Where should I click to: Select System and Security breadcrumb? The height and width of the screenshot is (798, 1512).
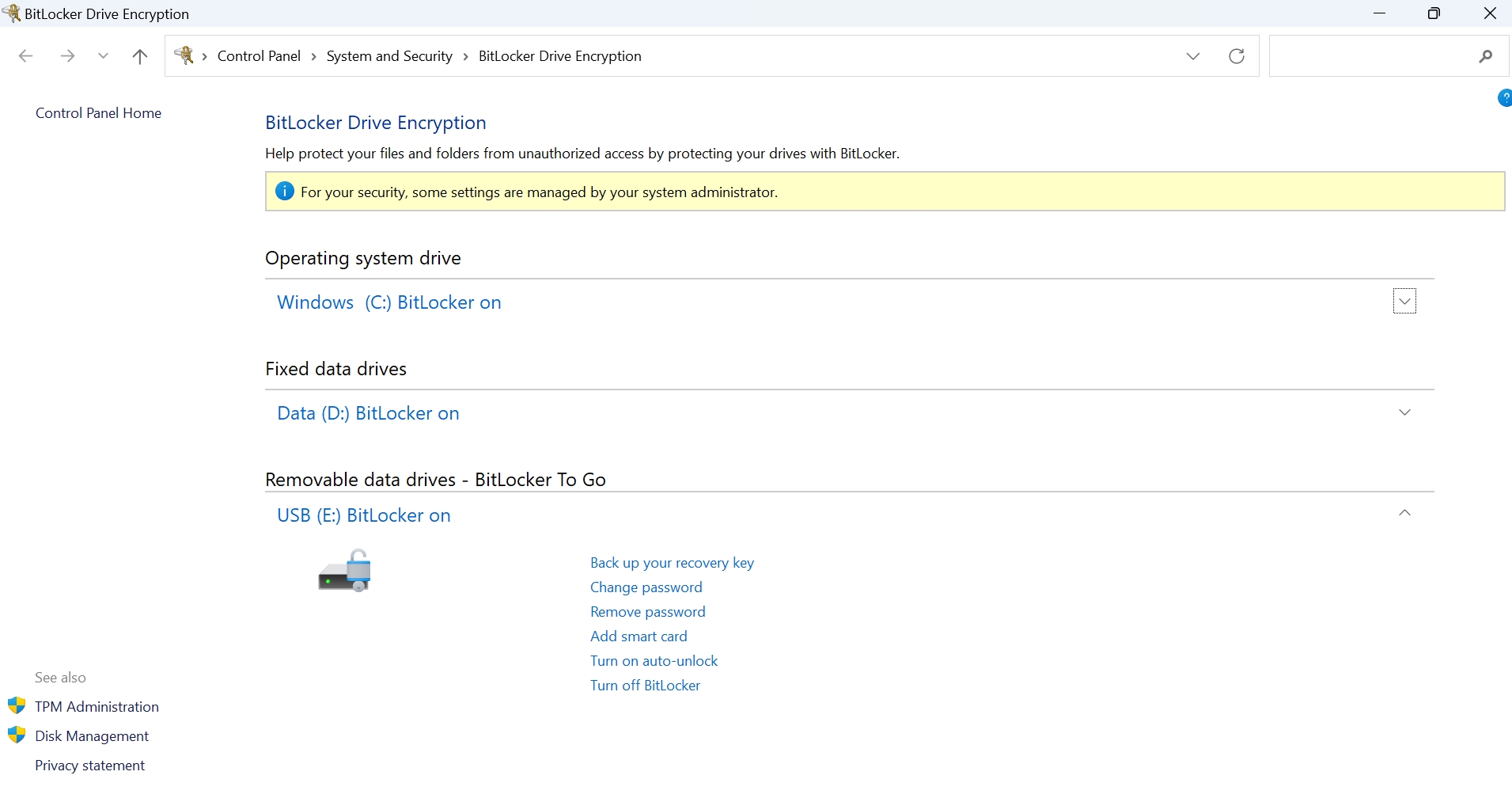tap(389, 56)
